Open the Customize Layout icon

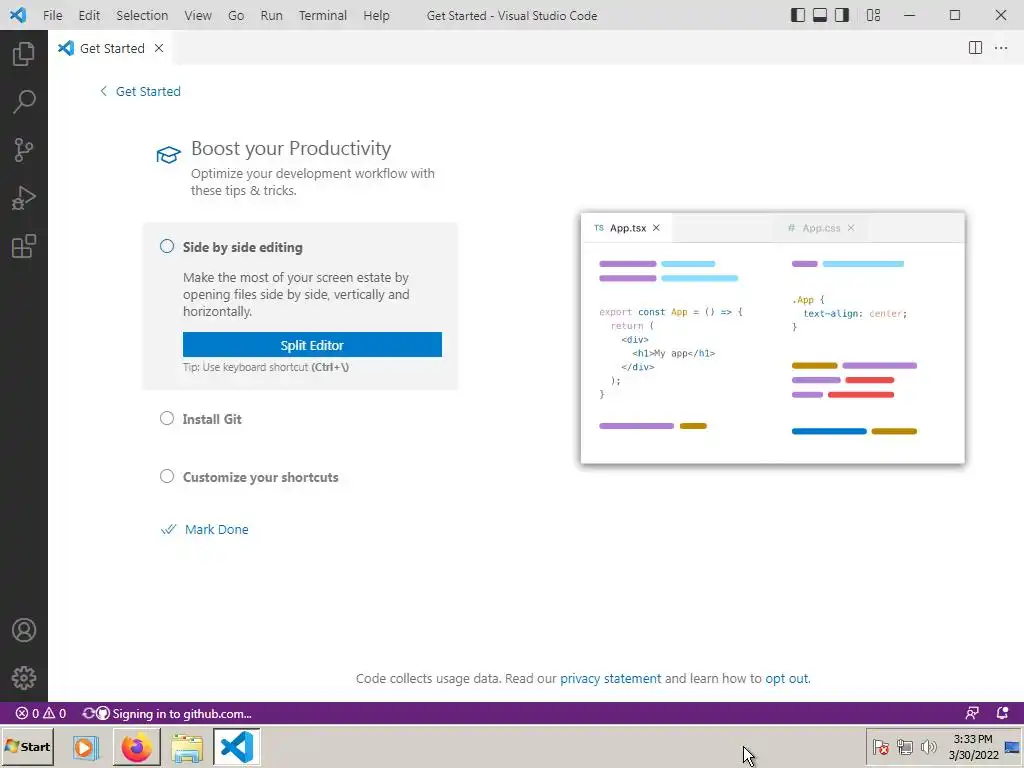pyautogui.click(x=873, y=15)
